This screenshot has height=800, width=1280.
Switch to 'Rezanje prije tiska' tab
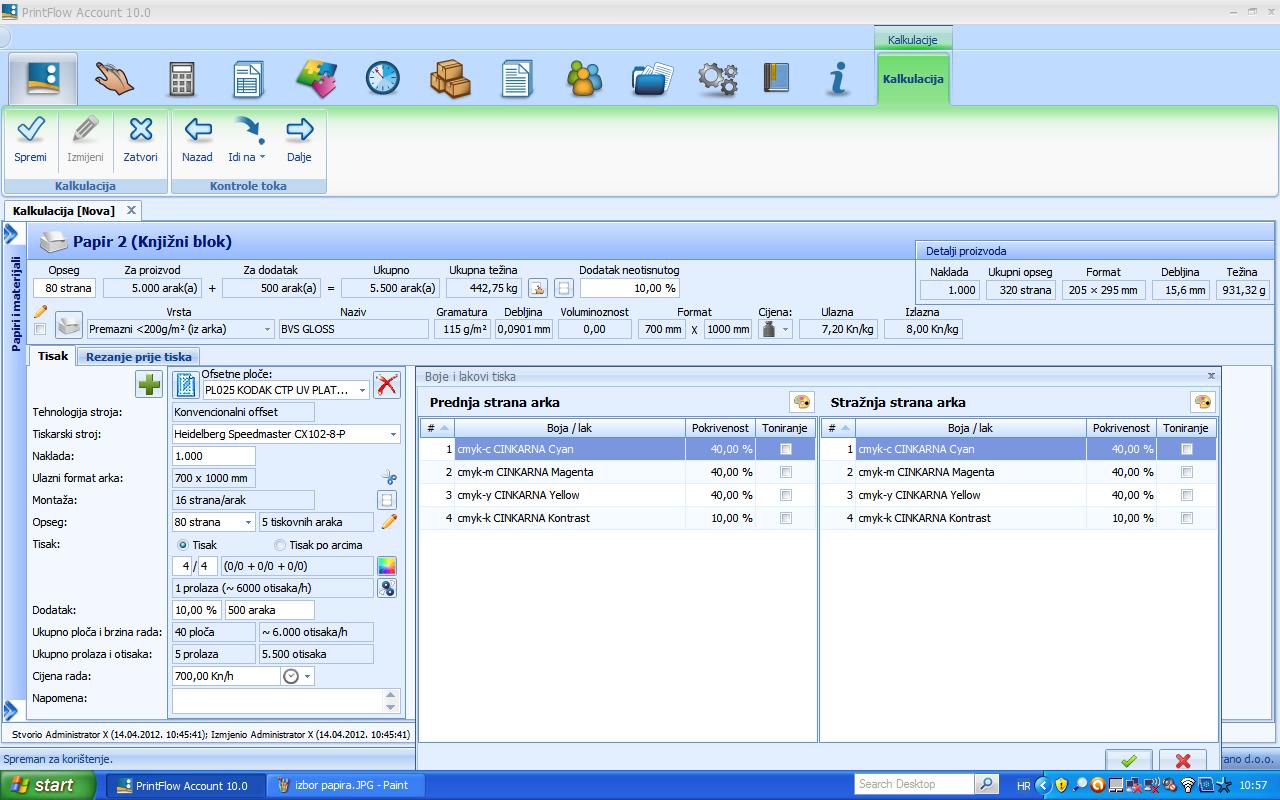tap(139, 356)
